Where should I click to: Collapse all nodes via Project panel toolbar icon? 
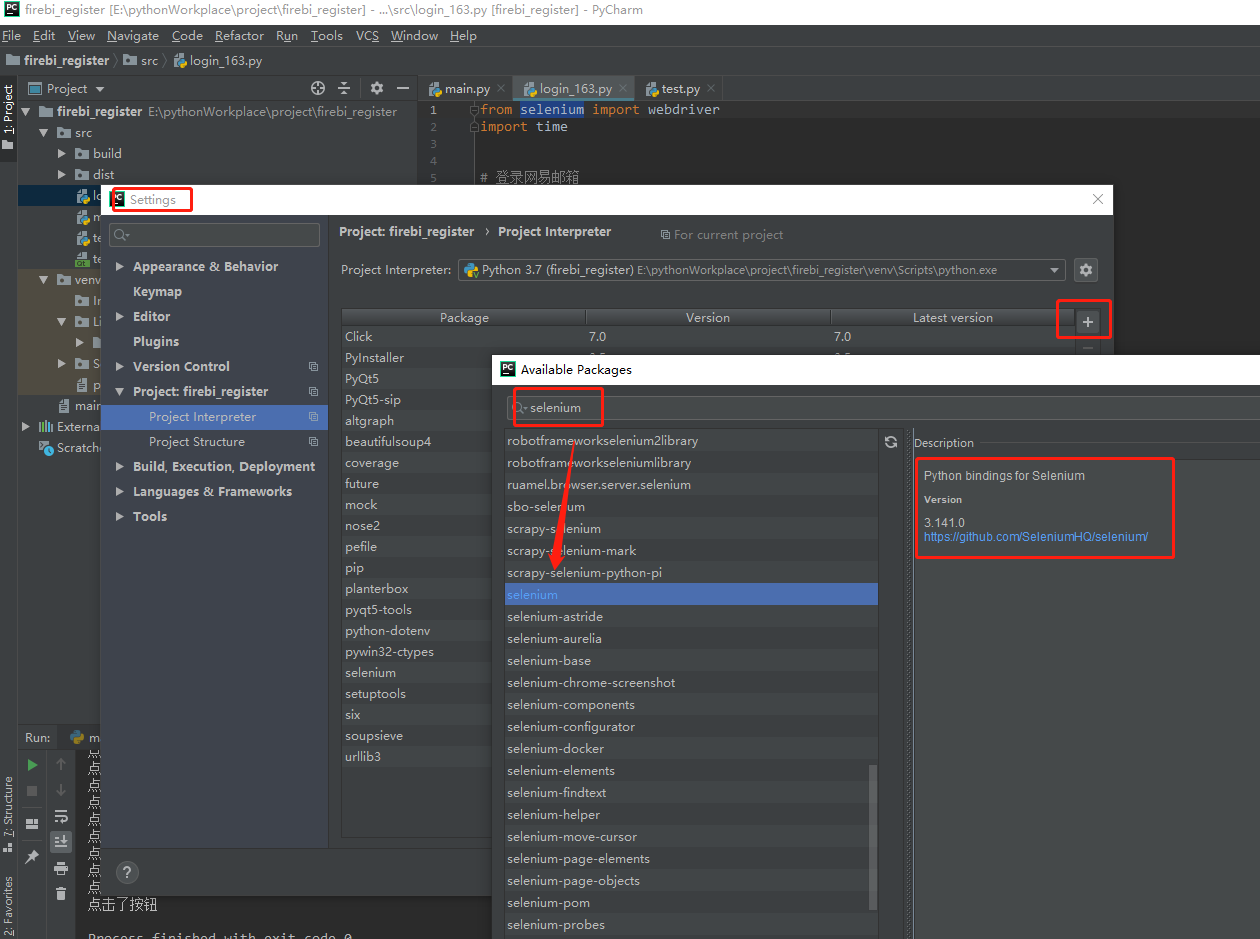coord(344,88)
